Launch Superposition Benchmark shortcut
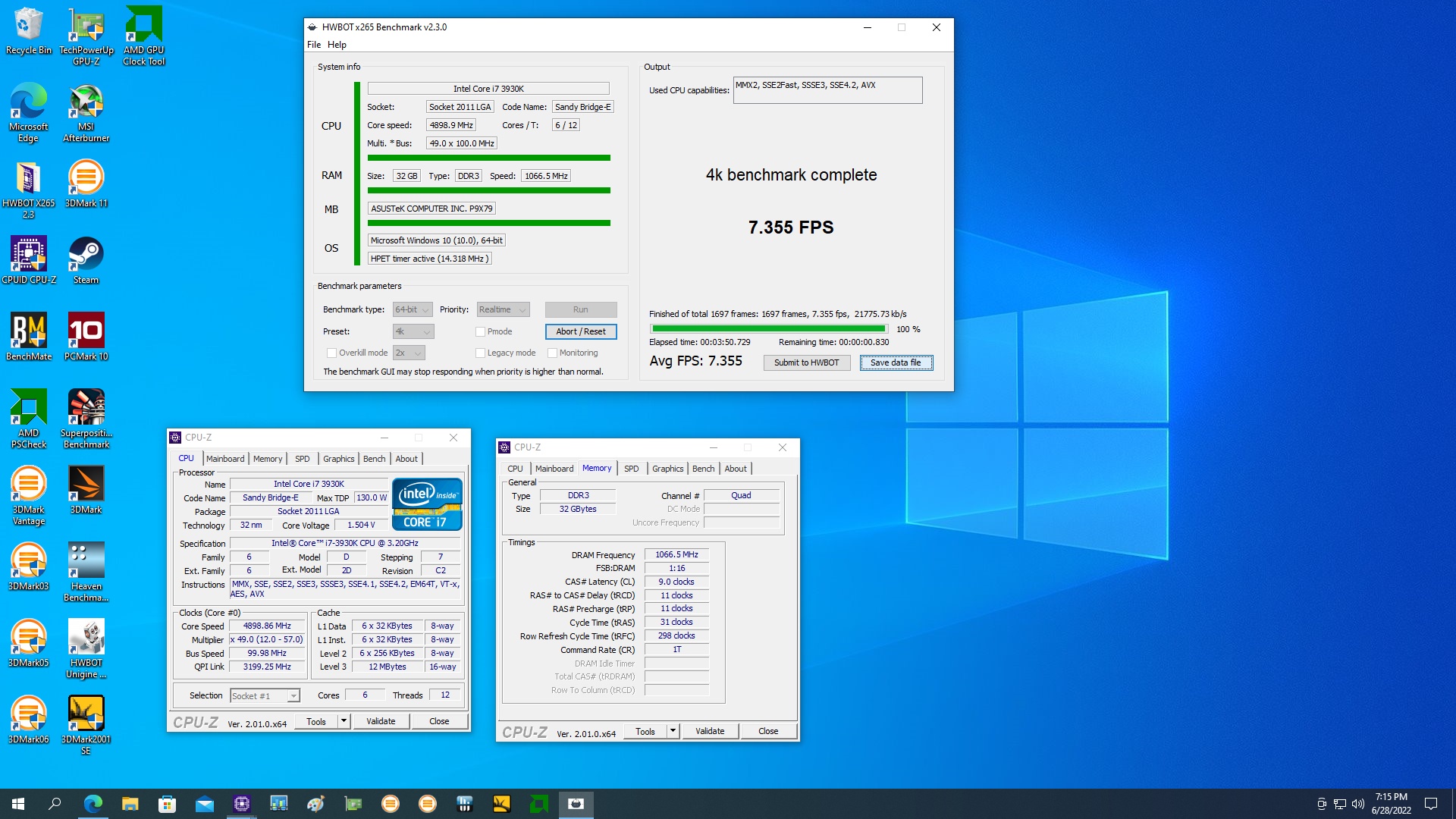The width and height of the screenshot is (1456, 819). click(x=86, y=419)
